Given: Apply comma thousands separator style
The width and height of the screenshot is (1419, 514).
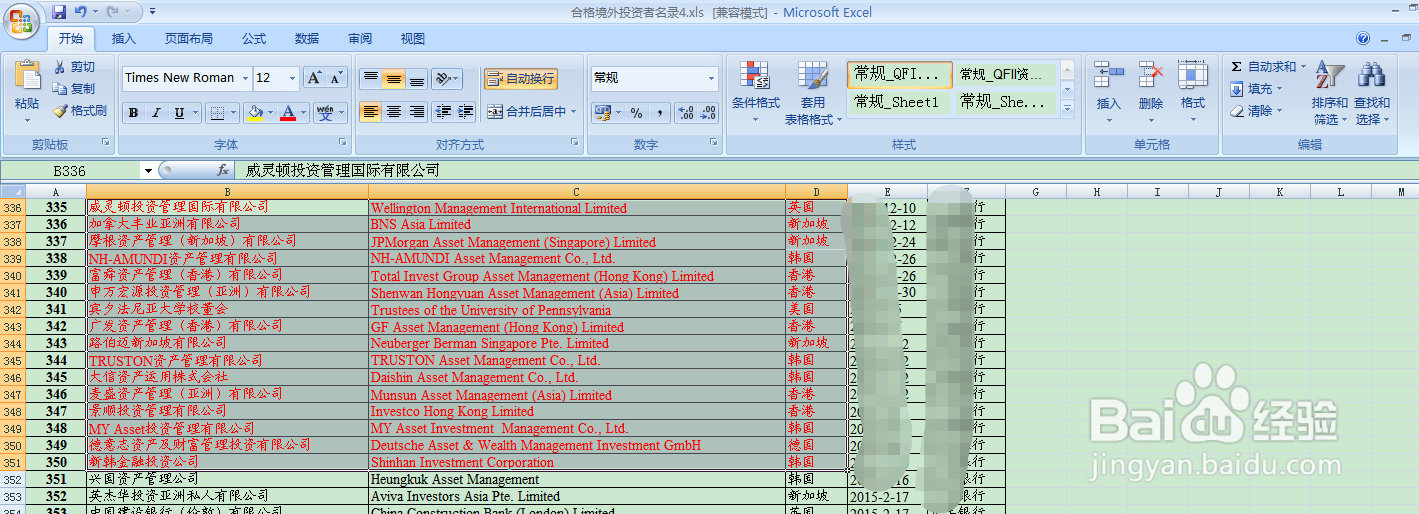Looking at the screenshot, I should tap(660, 113).
